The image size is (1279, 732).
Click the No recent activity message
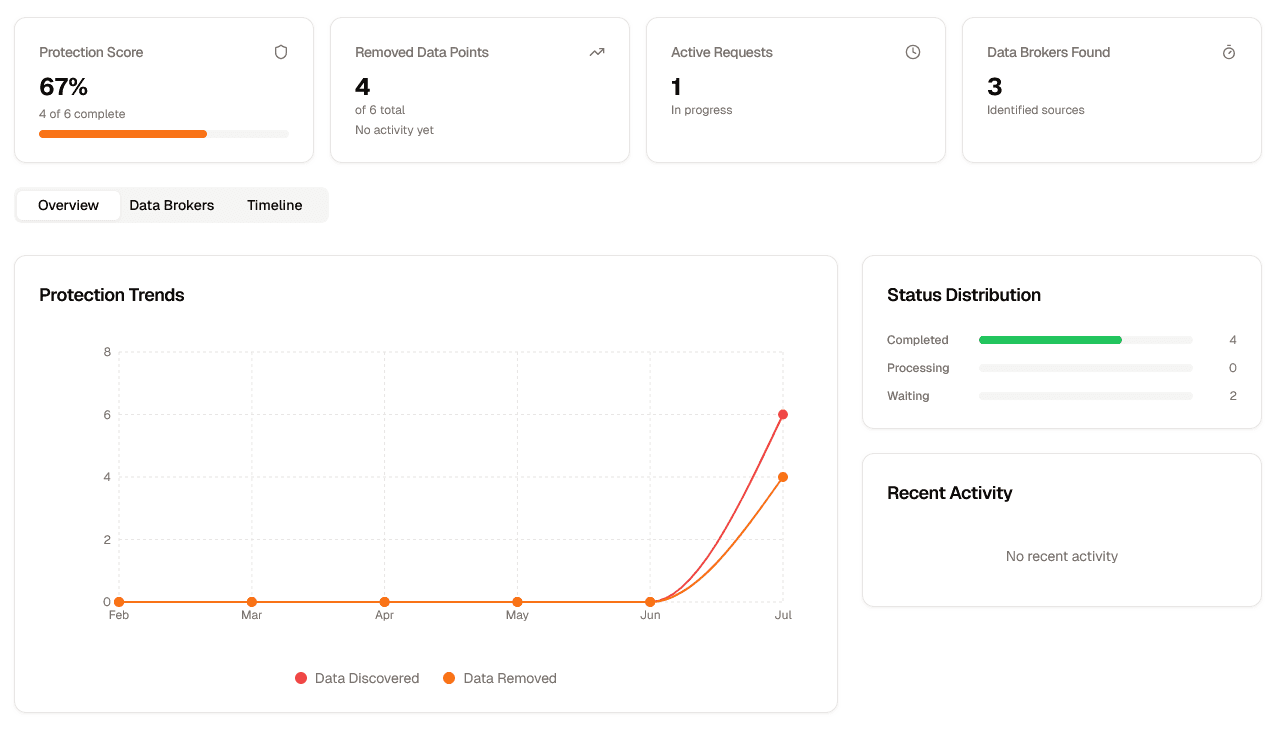pos(1062,556)
